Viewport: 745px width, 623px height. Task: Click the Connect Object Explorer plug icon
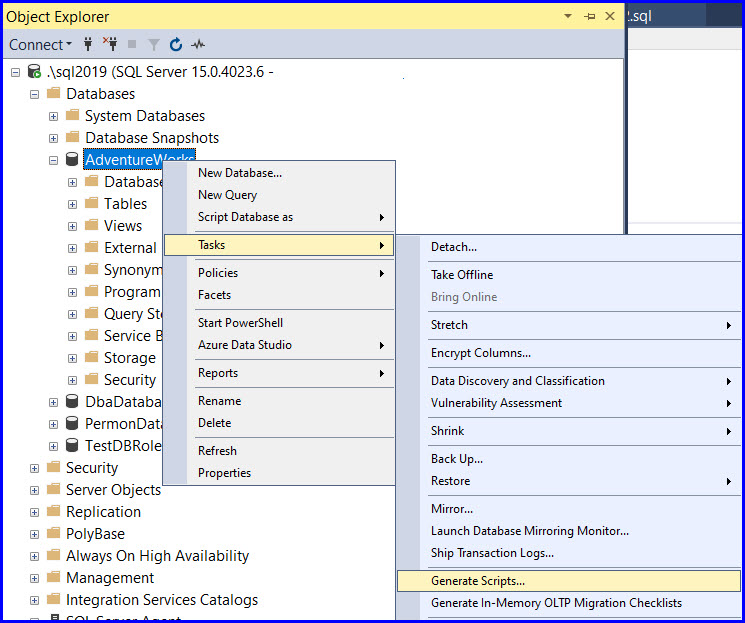click(88, 45)
